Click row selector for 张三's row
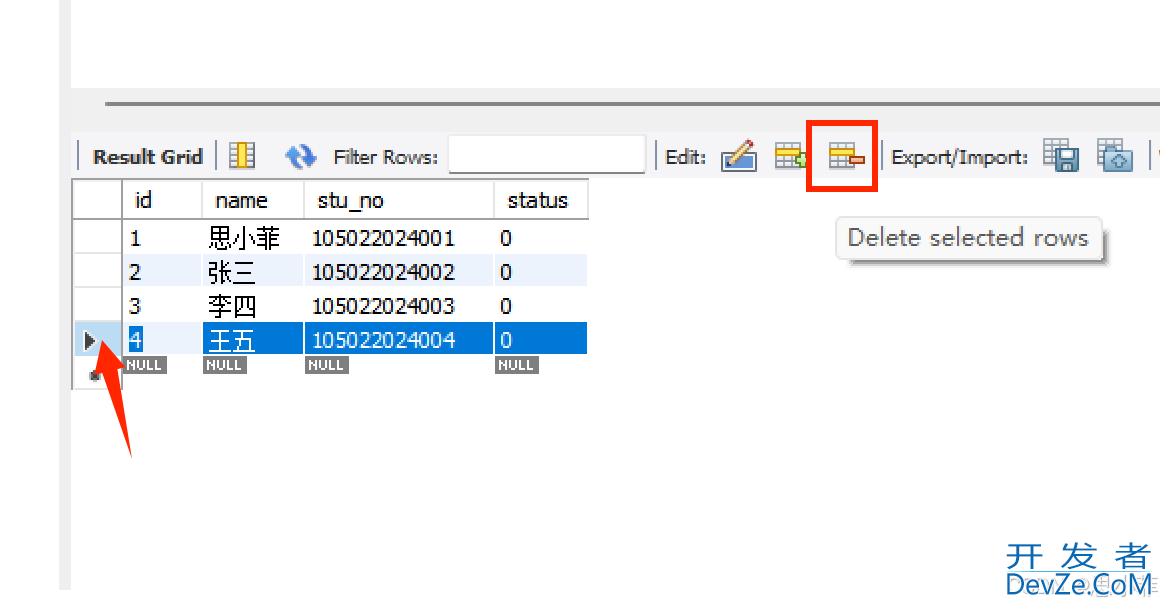The height and width of the screenshot is (606, 1162). [x=97, y=272]
